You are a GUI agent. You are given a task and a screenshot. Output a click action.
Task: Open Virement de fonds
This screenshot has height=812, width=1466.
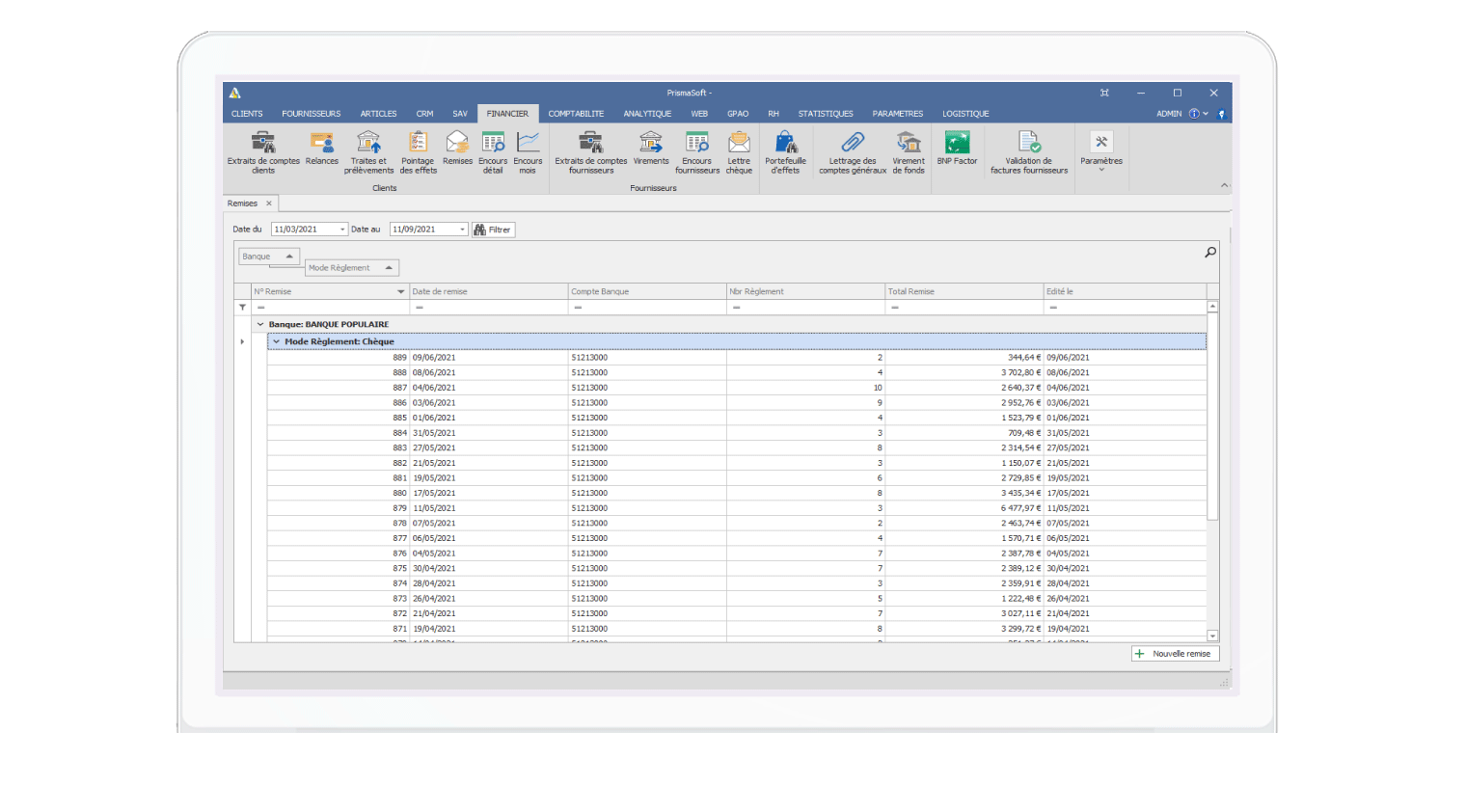coord(909,152)
